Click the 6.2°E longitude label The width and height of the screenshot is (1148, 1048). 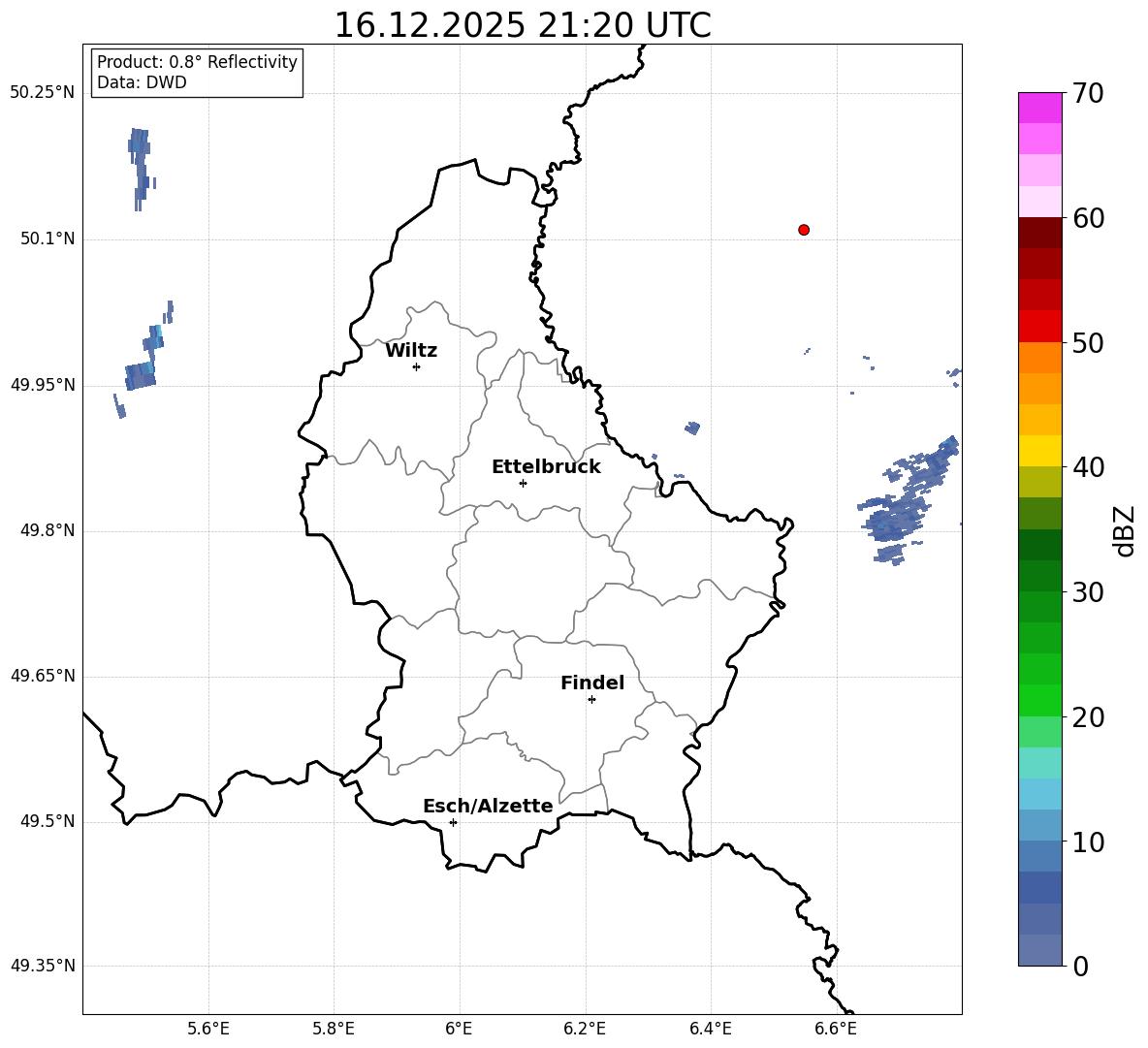[585, 1029]
